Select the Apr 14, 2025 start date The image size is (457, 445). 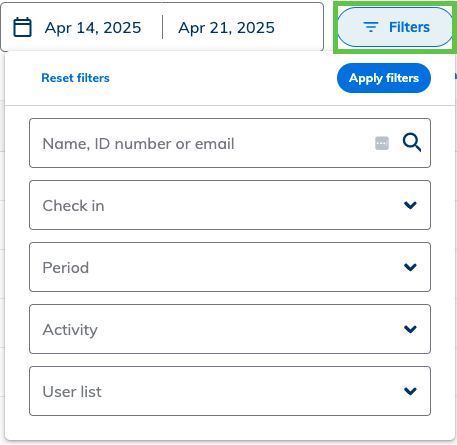93,27
